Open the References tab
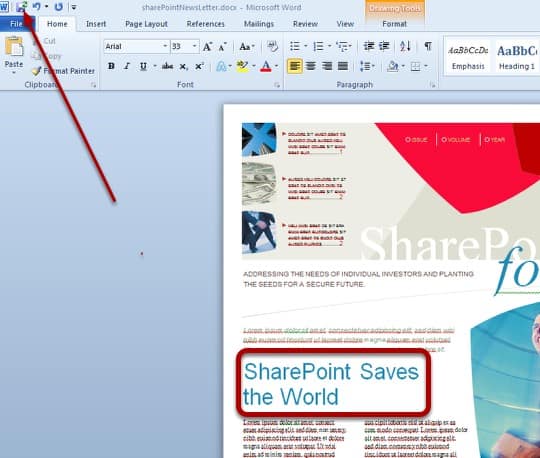This screenshot has height=458, width=540. [x=205, y=24]
